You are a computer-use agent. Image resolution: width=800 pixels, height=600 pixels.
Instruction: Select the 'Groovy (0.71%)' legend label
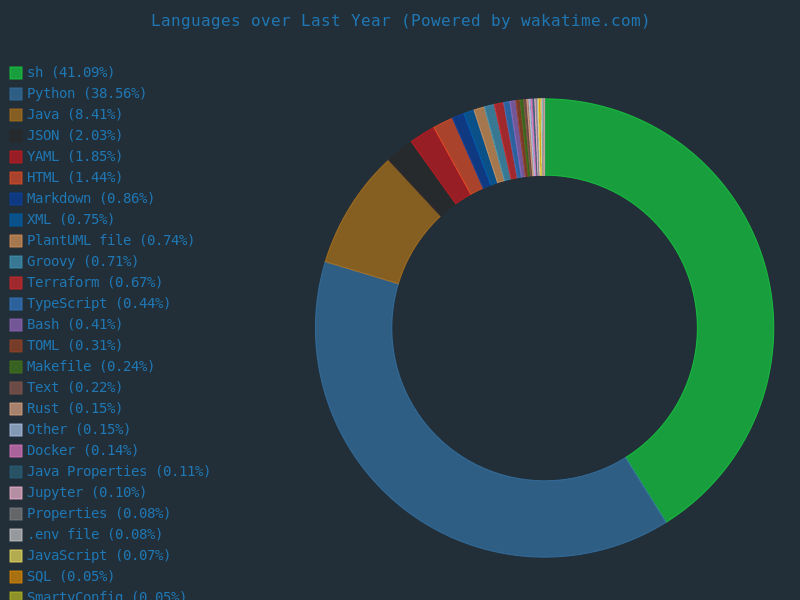(x=83, y=261)
